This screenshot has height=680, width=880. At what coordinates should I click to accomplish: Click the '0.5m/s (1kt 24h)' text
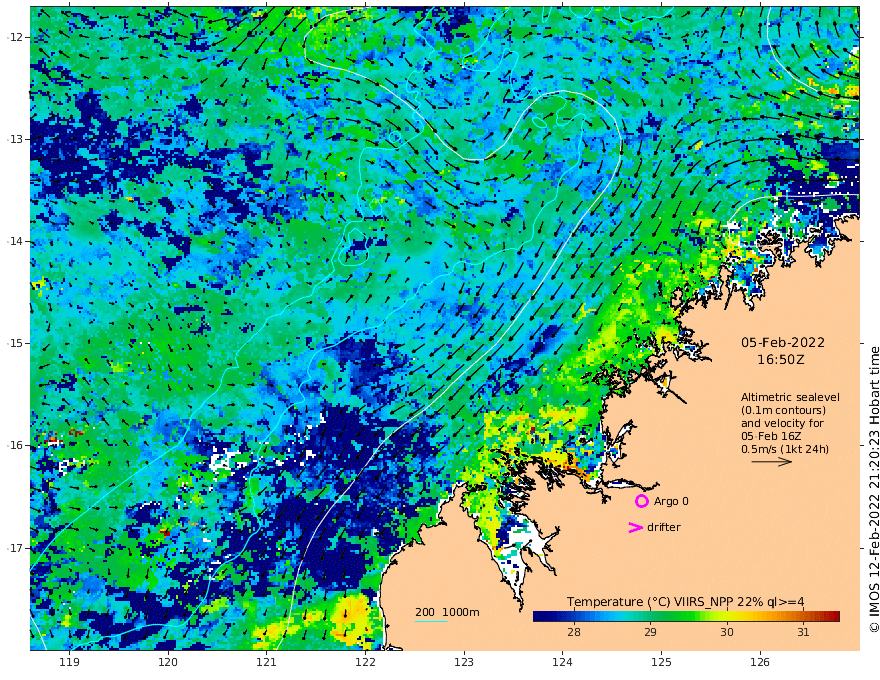[x=785, y=449]
